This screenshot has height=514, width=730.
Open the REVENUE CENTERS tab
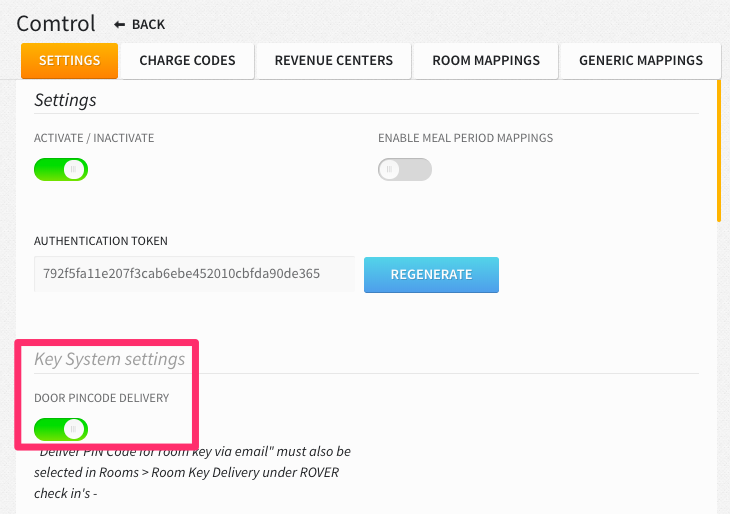pos(334,61)
